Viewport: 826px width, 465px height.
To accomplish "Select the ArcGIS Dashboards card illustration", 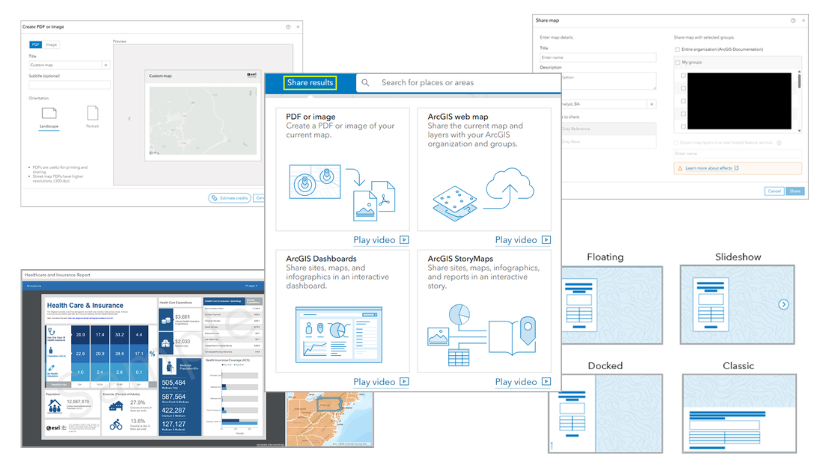I will coord(339,334).
